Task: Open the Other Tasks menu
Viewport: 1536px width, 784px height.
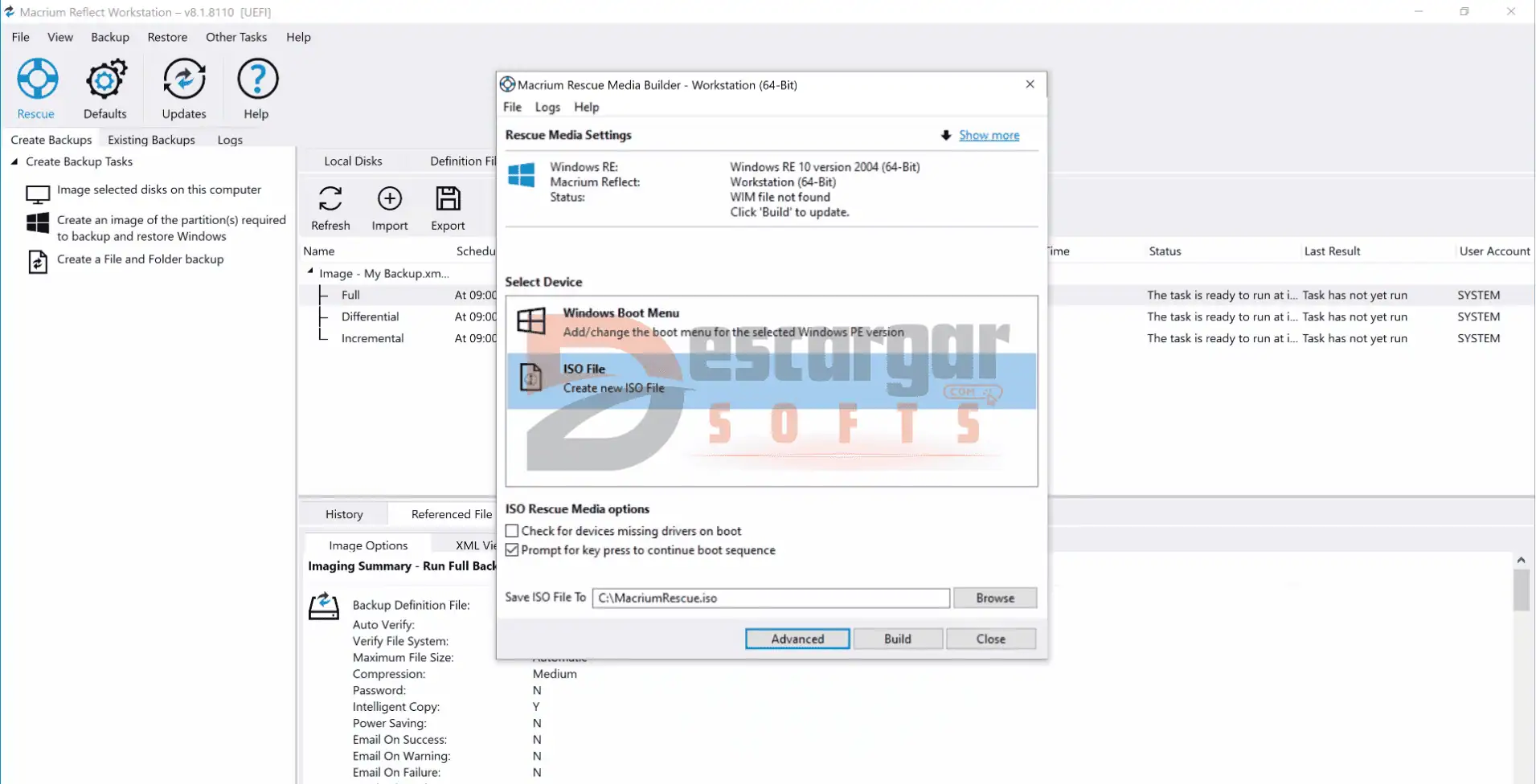Action: pyautogui.click(x=236, y=37)
